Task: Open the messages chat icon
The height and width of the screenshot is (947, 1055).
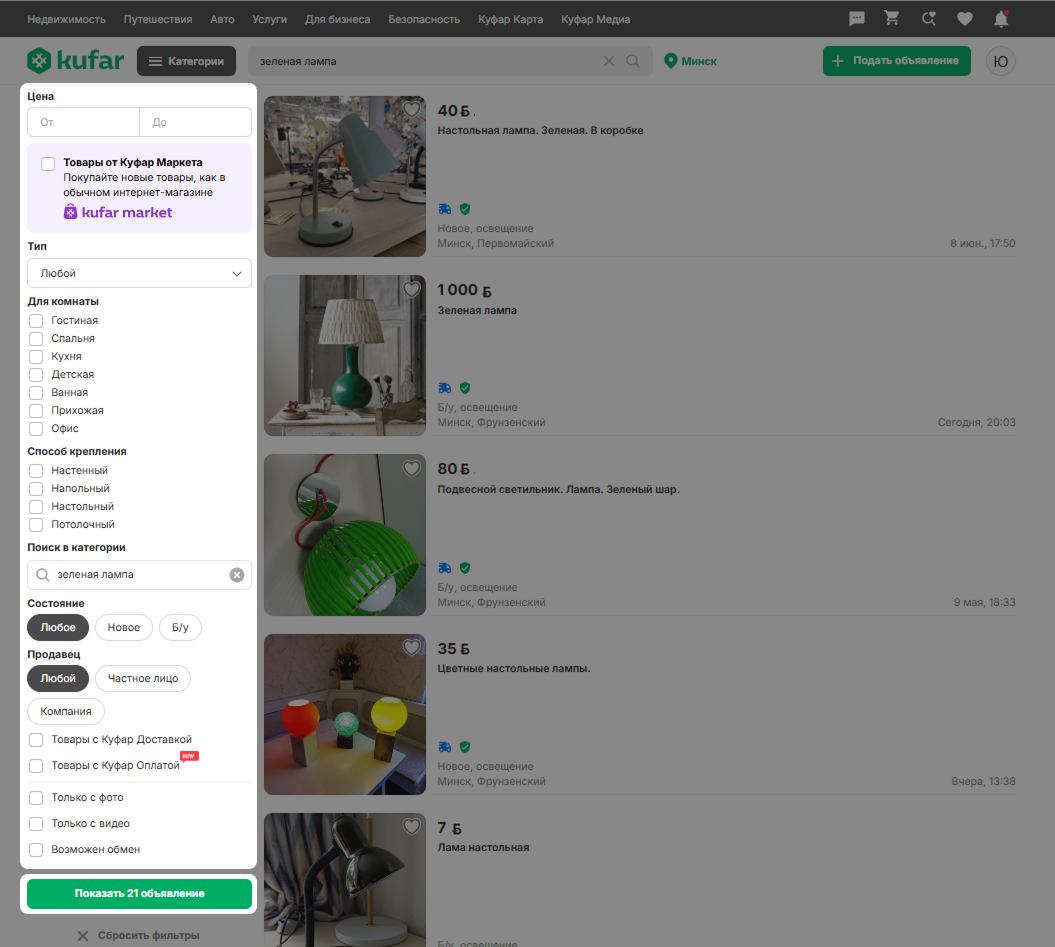Action: point(857,19)
